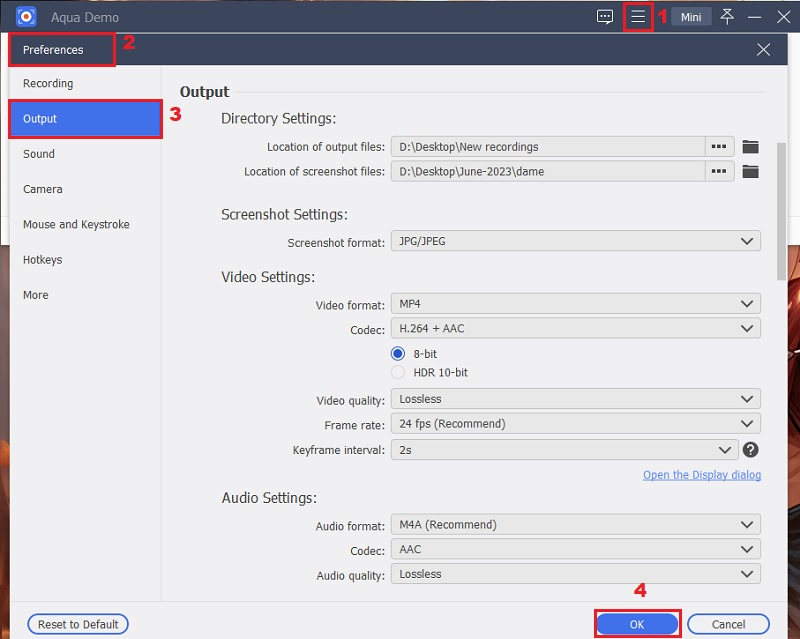Open the screenshot files folder
Screen dimensions: 800x639
pos(749,171)
